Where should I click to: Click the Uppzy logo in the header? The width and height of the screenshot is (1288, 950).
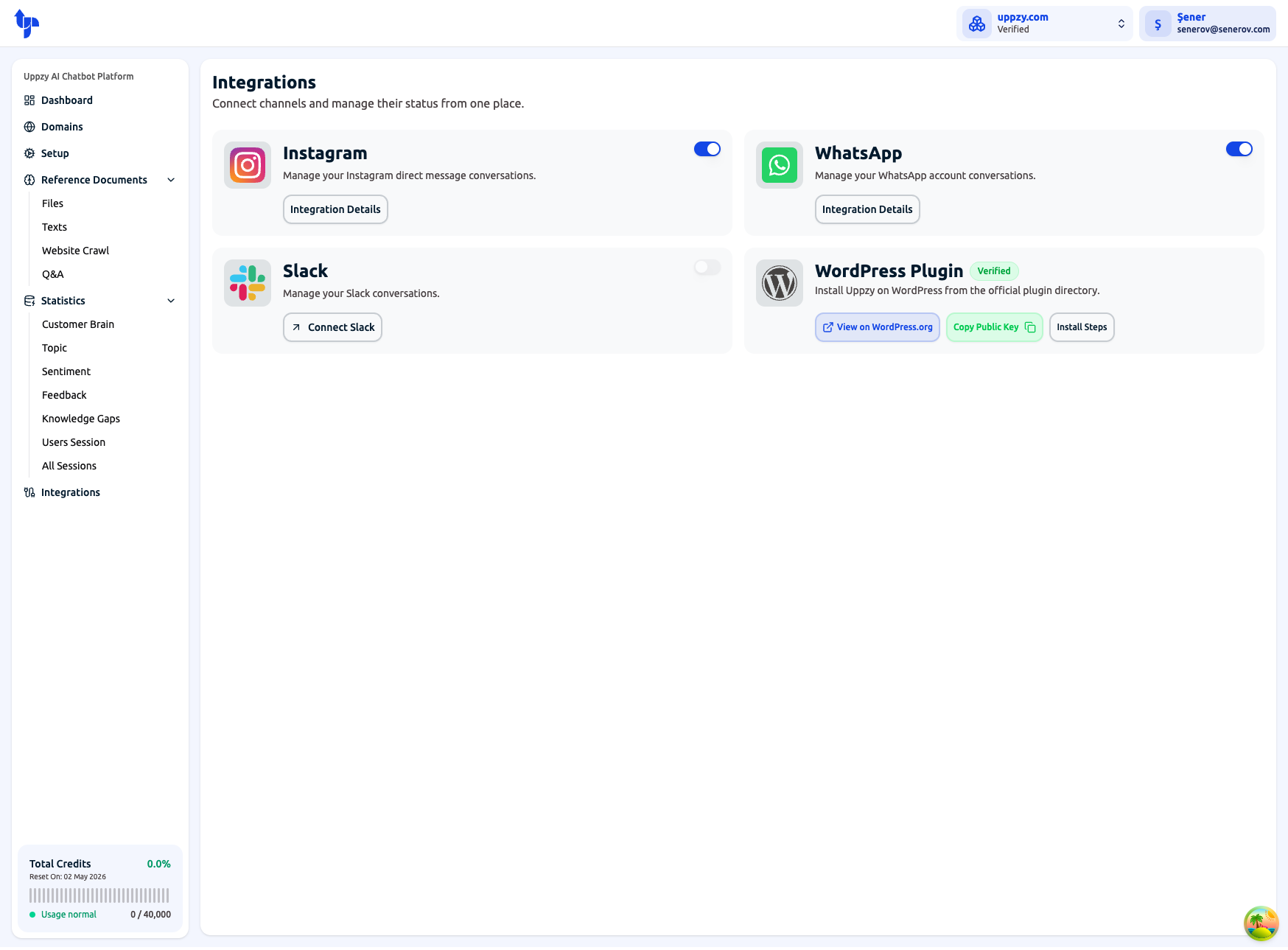click(27, 24)
